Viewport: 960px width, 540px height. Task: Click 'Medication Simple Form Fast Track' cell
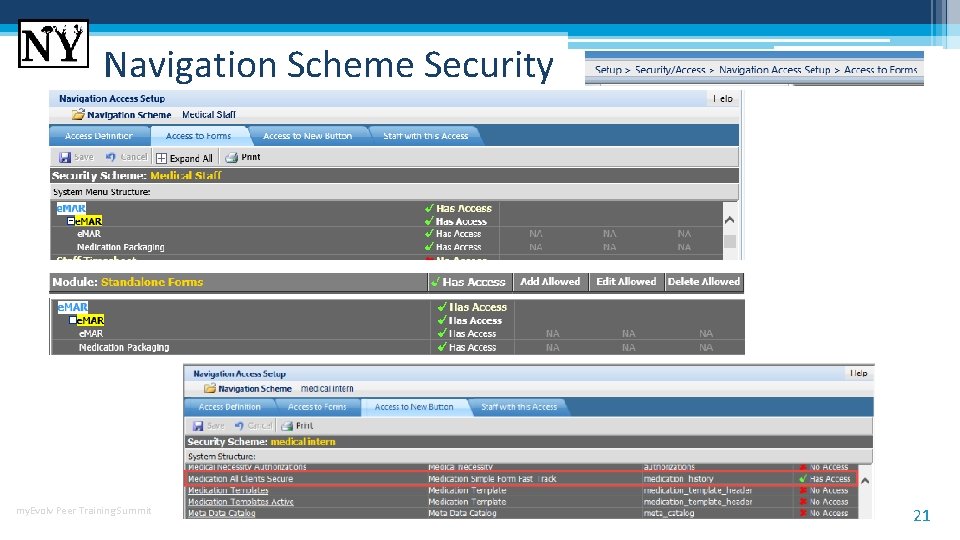pyautogui.click(x=492, y=479)
